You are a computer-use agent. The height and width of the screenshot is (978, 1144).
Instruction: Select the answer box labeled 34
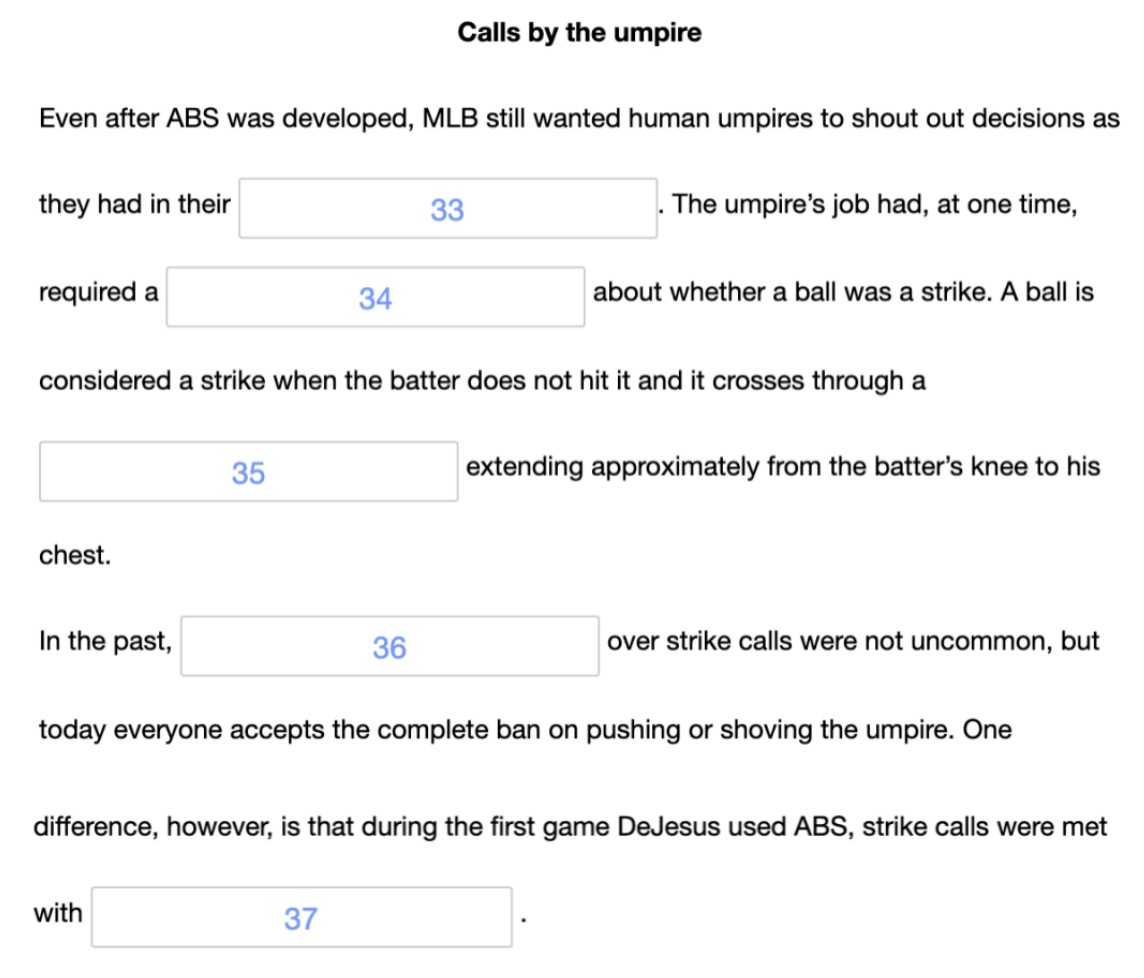tap(376, 297)
